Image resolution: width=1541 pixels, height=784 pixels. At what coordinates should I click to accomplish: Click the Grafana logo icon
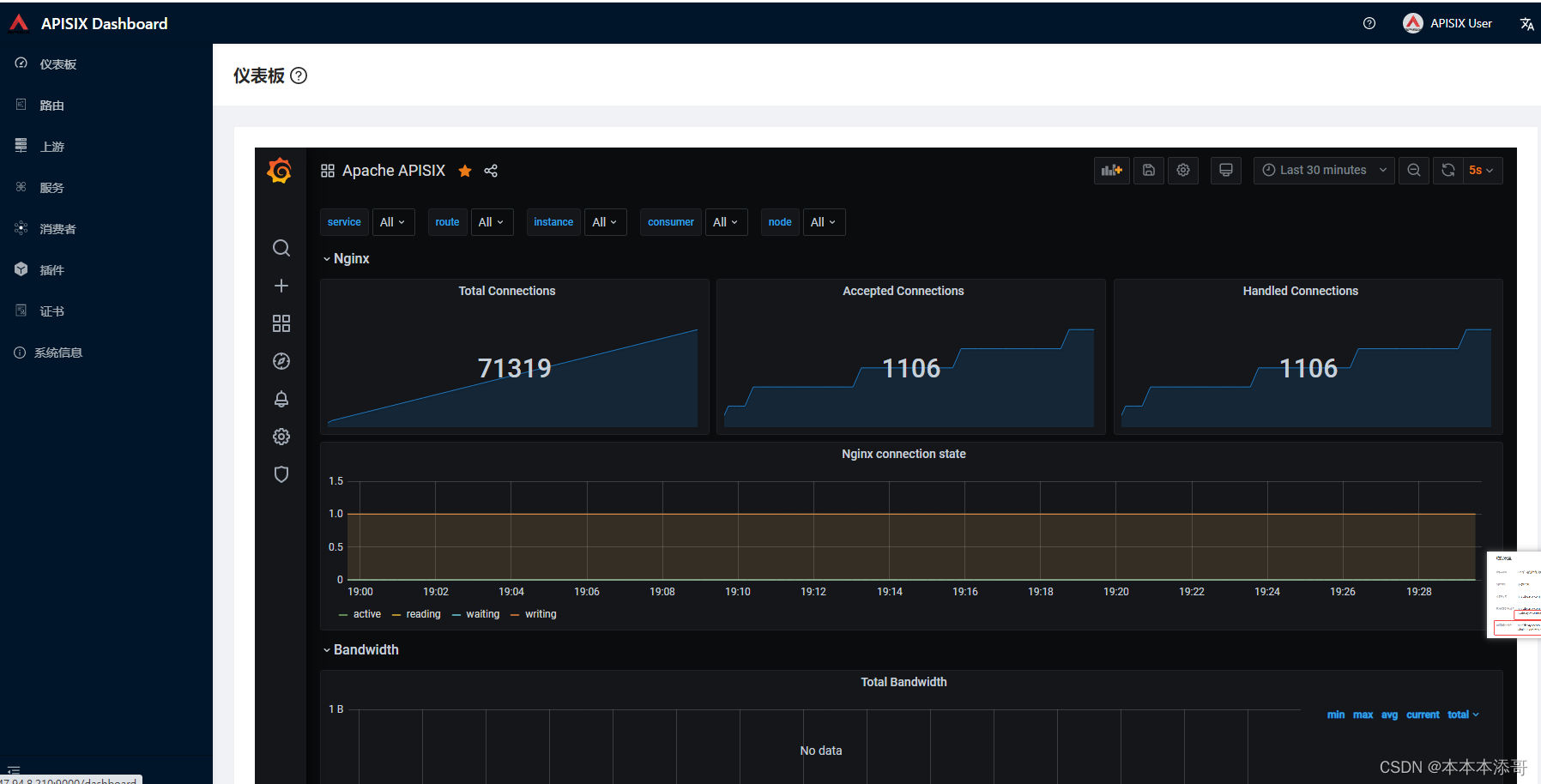(280, 171)
